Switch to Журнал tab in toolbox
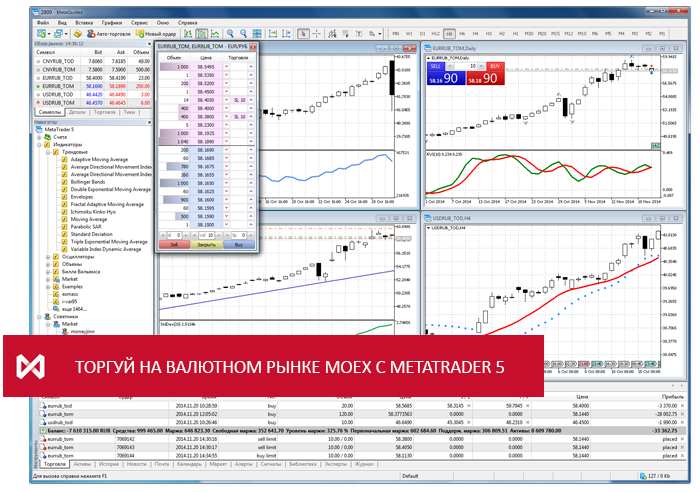This screenshot has width=700, height=492. click(364, 464)
